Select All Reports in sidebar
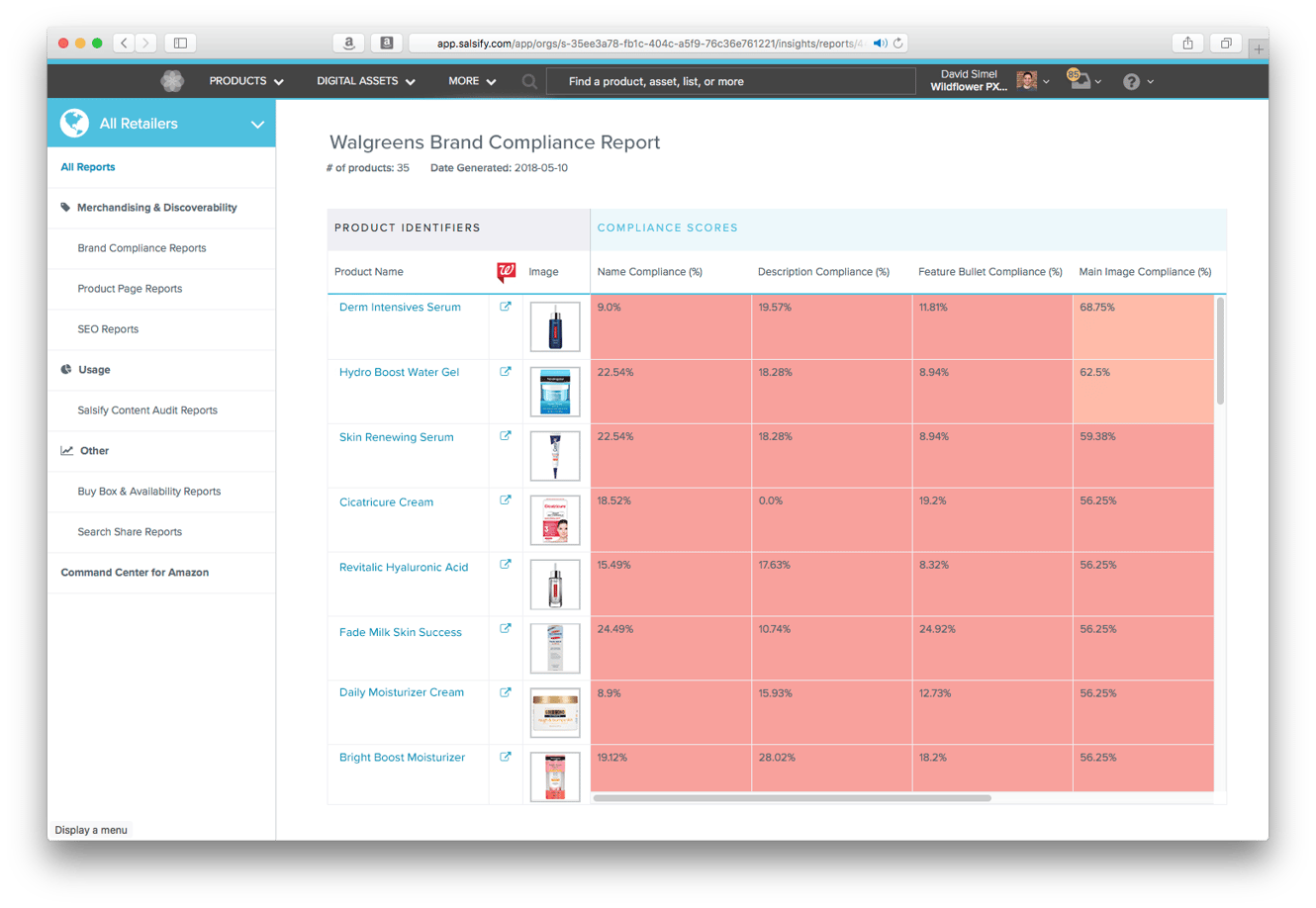This screenshot has height=908, width=1316. tap(88, 167)
